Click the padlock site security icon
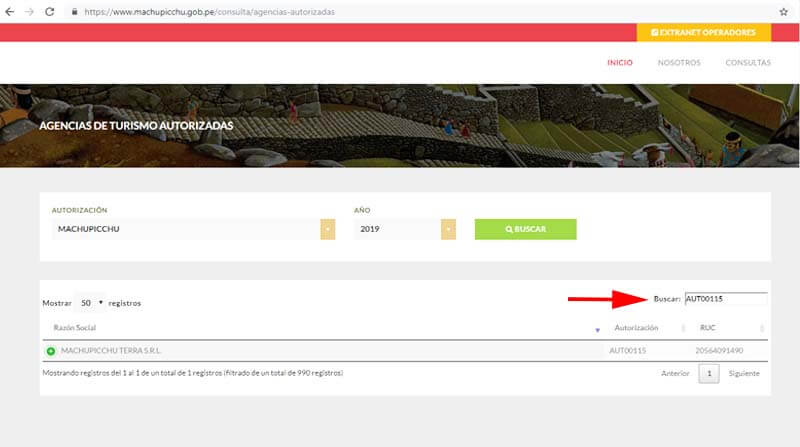This screenshot has height=447, width=800. [x=73, y=11]
